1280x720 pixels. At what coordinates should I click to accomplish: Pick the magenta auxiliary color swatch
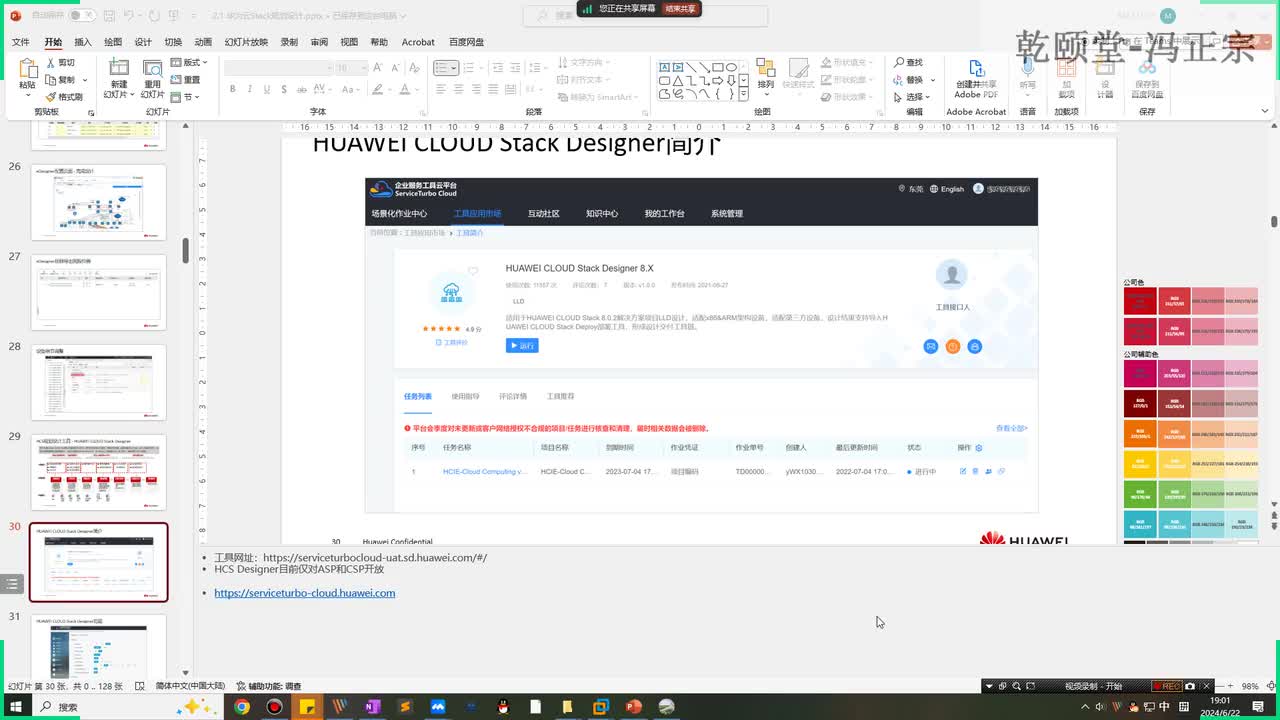coord(1140,374)
